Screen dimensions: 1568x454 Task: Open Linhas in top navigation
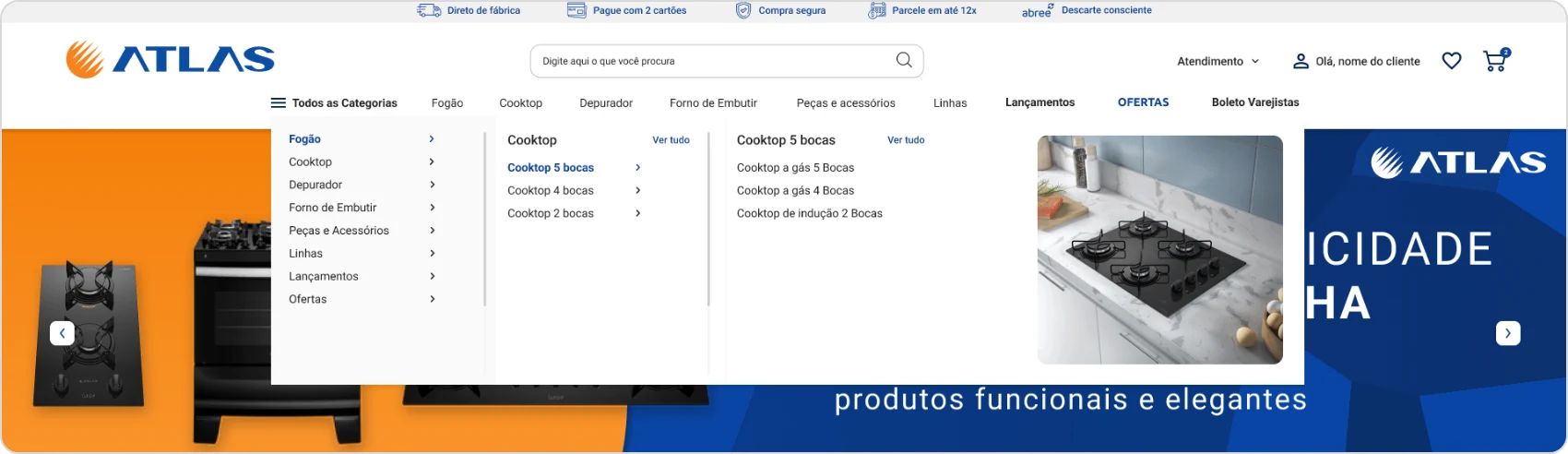pyautogui.click(x=950, y=103)
